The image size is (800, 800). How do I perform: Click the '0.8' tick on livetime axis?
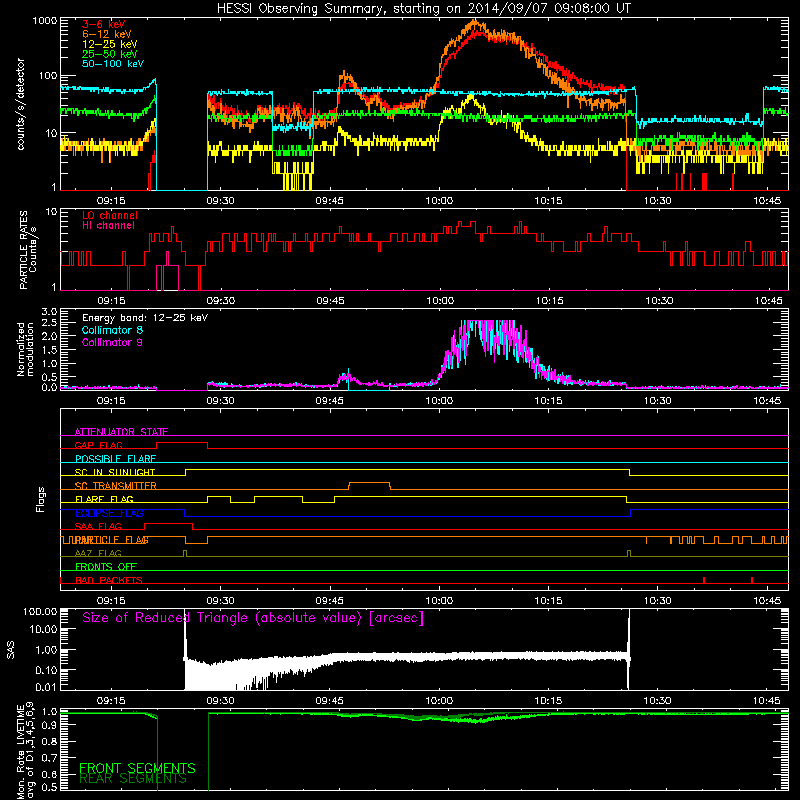pyautogui.click(x=49, y=742)
